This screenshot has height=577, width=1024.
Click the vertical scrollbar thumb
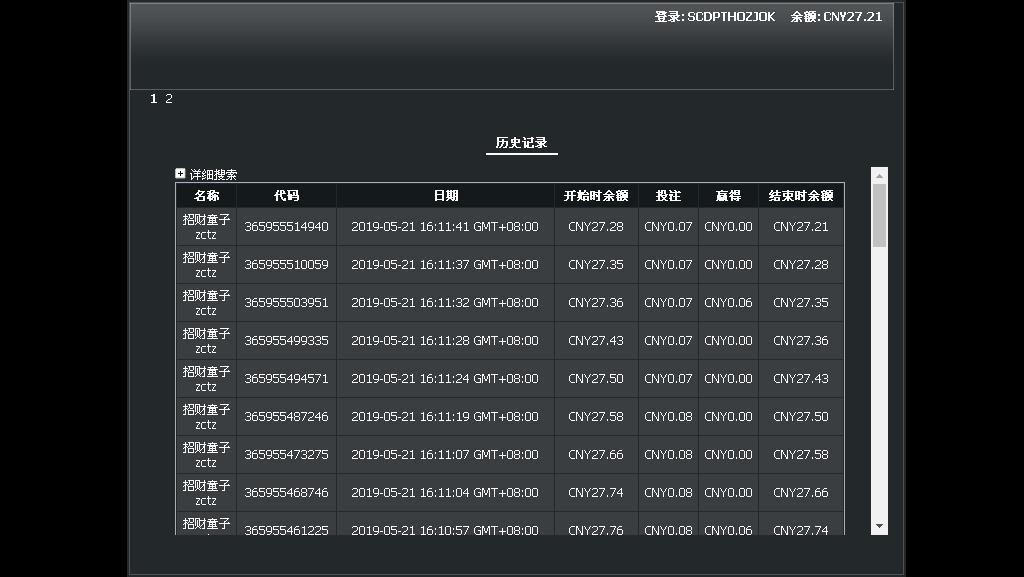(x=879, y=215)
